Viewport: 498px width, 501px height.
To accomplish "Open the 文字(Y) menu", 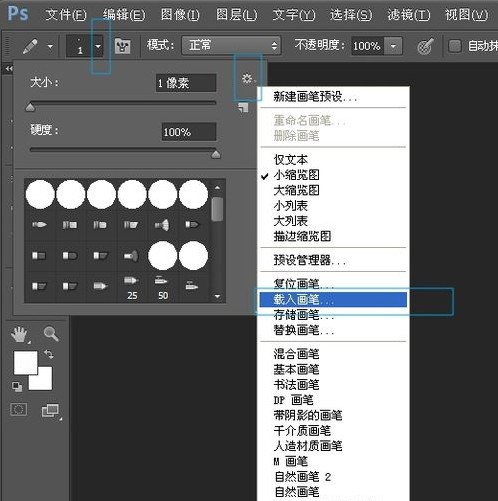I will point(294,15).
